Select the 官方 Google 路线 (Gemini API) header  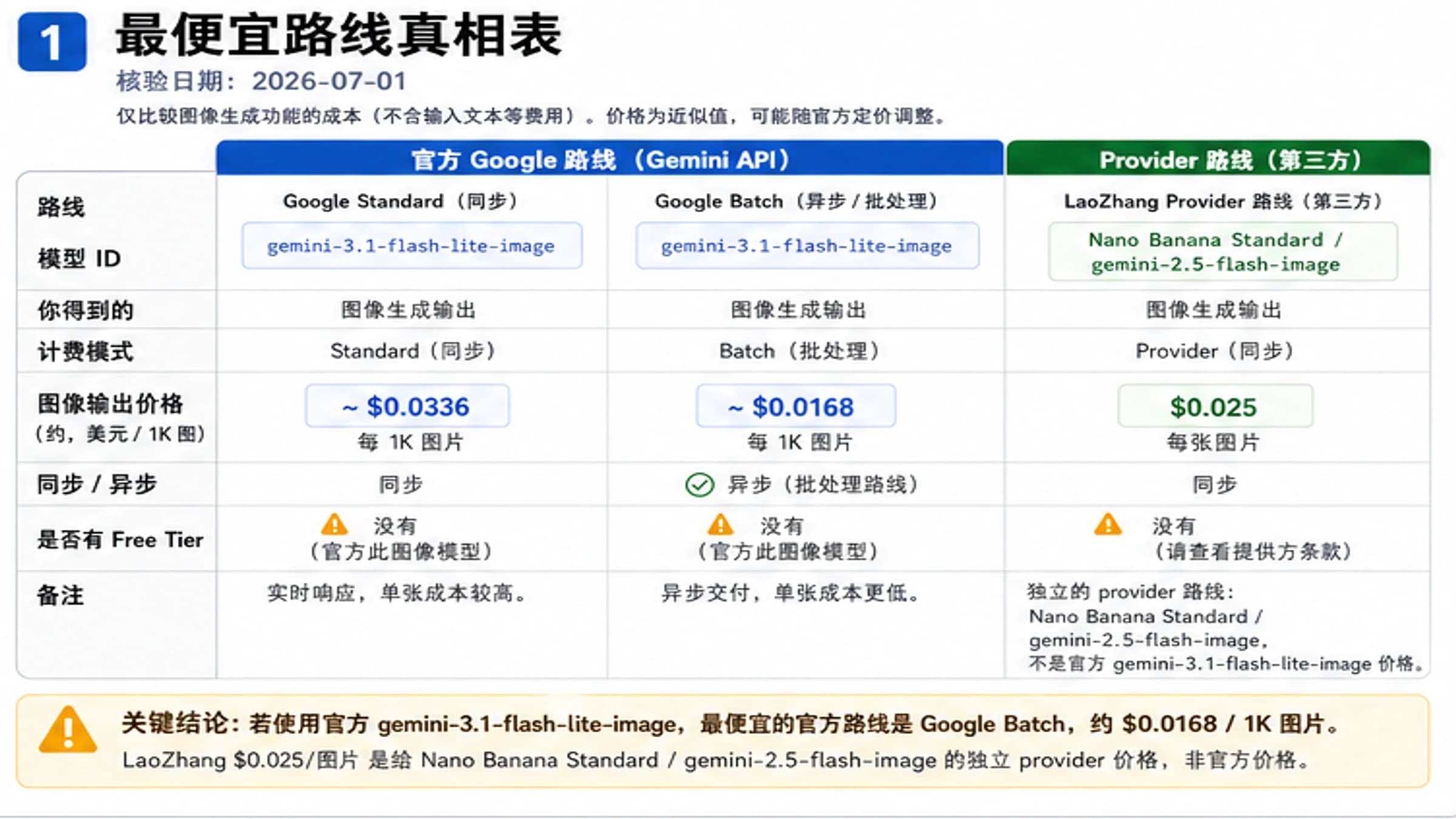610,159
